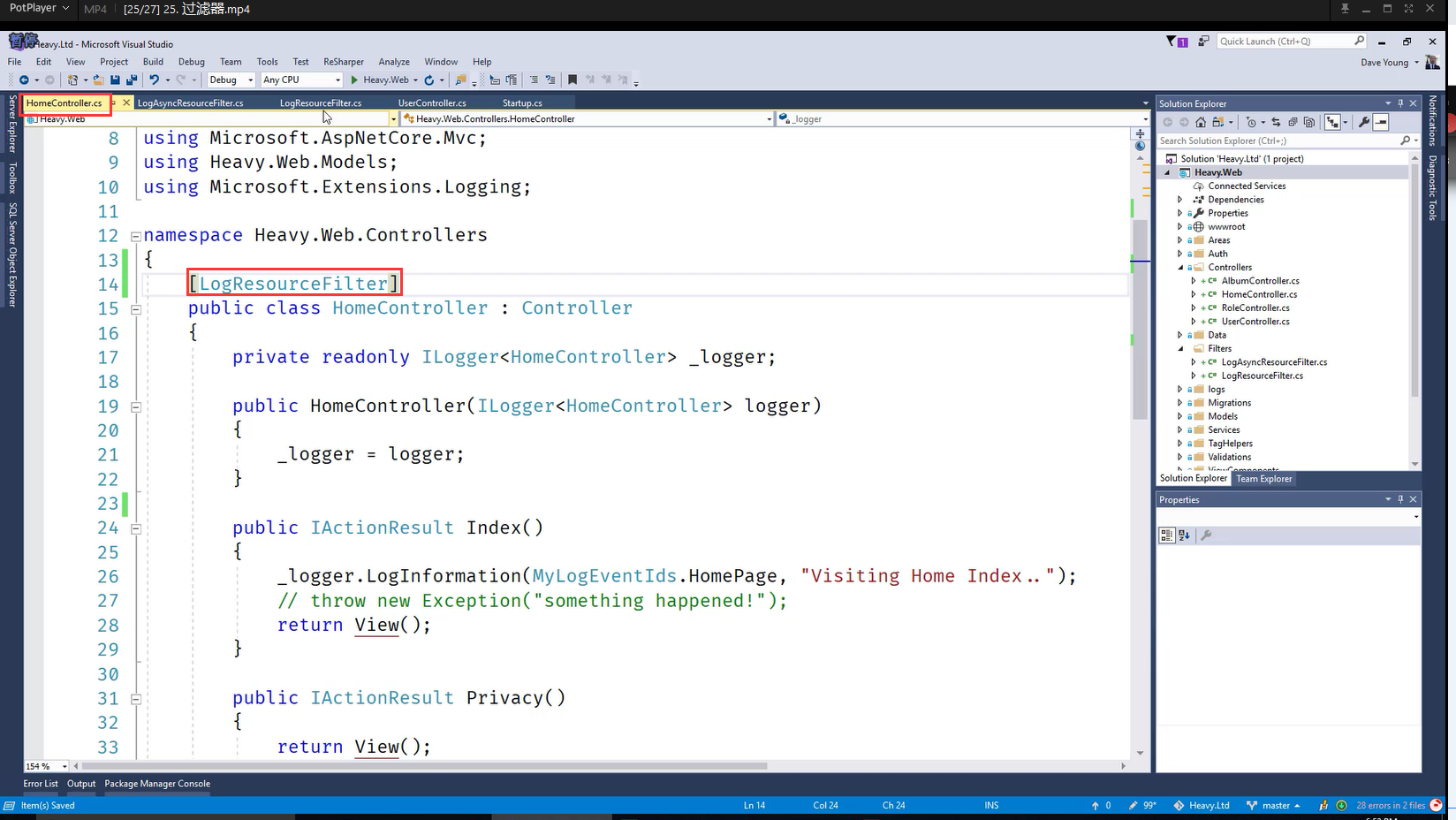Screen dimensions: 1456x820
Task: Click Solution Explorer Properties wrench icon
Action: 1364,122
